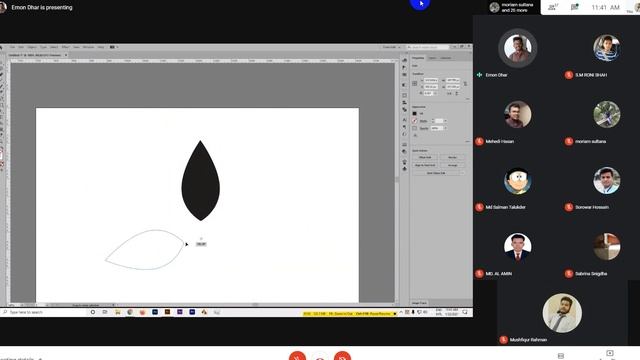This screenshot has height=360, width=640.
Task: Click the Stroke color swatch
Action: pos(414,121)
